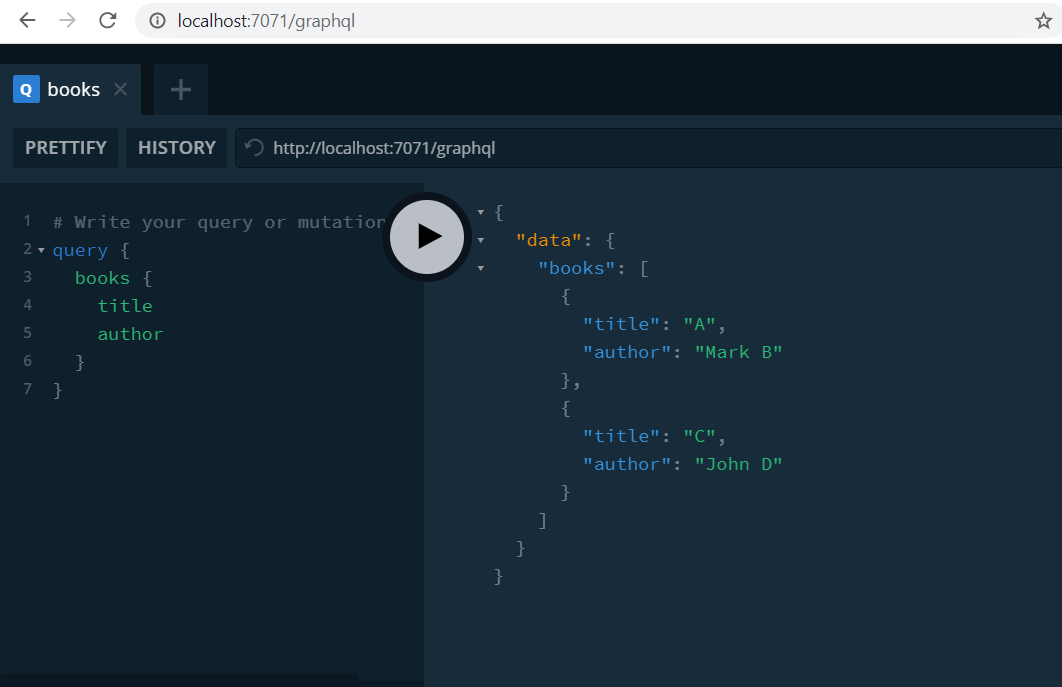The height and width of the screenshot is (687, 1062).
Task: Collapse the root response object
Action: point(481,212)
